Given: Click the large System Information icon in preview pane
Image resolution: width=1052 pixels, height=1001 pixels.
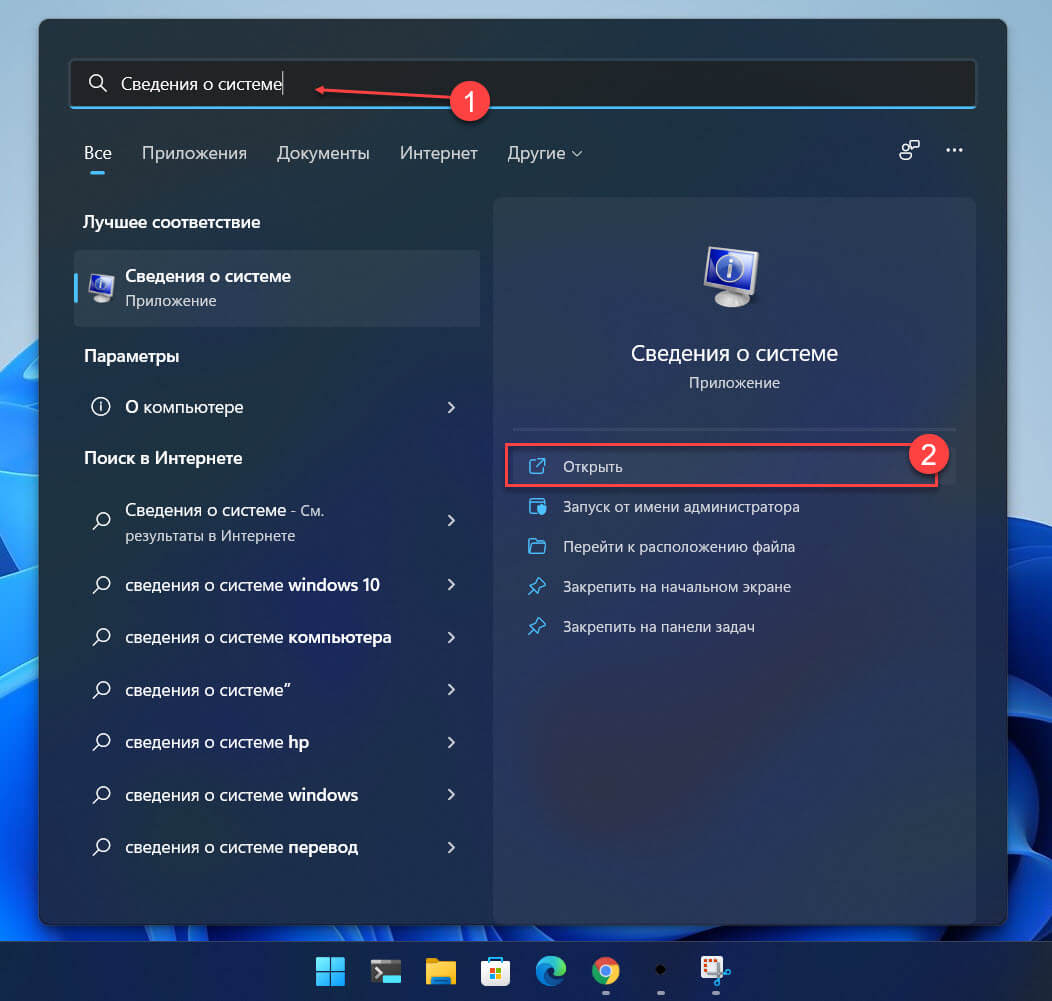Looking at the screenshot, I should pos(731,277).
